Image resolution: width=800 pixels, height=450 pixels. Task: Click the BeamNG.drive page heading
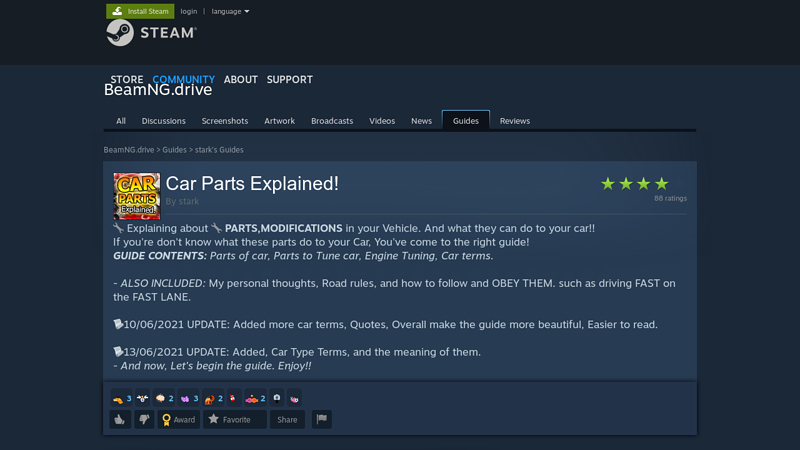click(158, 90)
